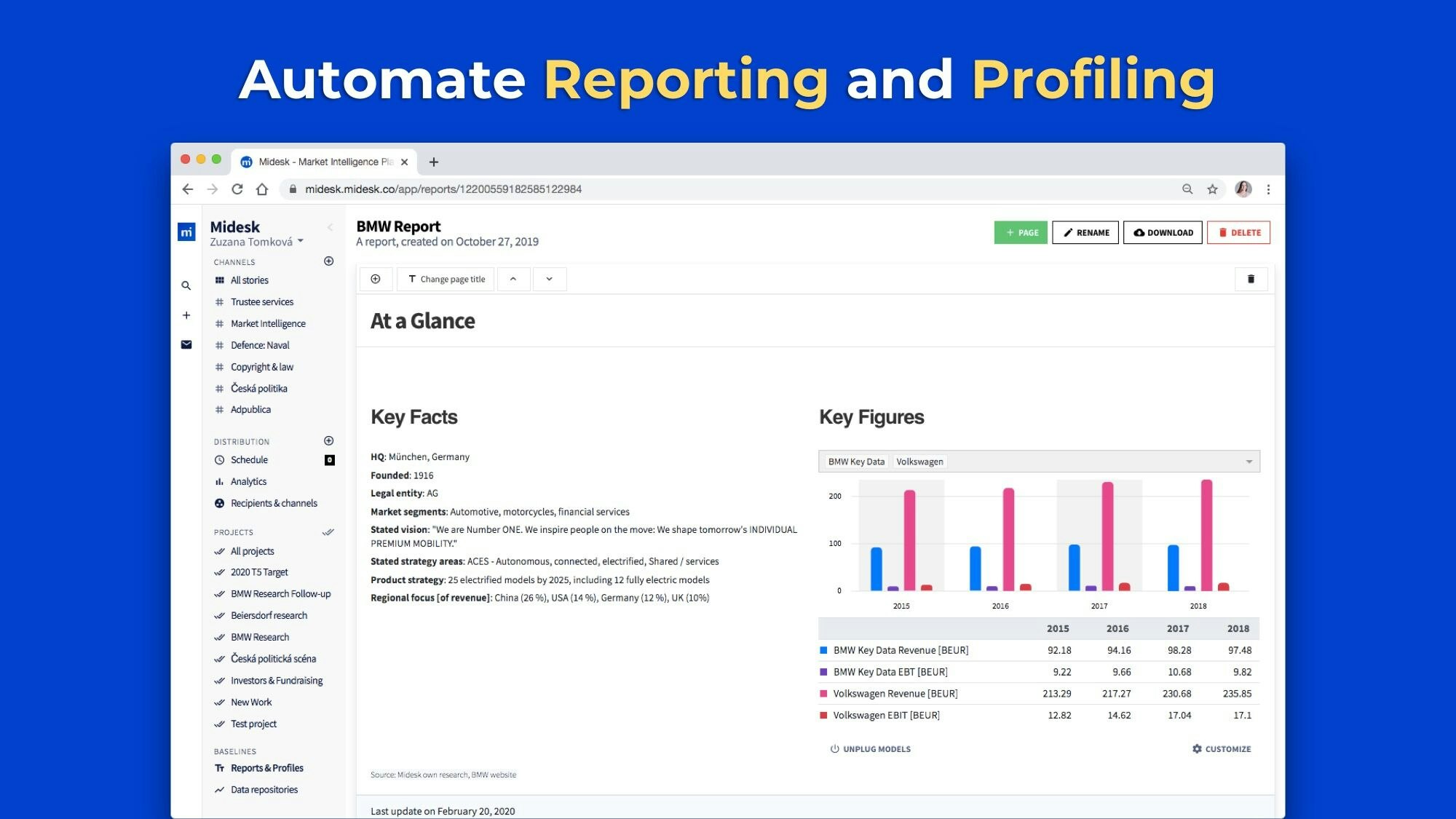The height and width of the screenshot is (819, 1456).
Task: Open Reports & Profiles in Baselines
Action: tap(266, 768)
